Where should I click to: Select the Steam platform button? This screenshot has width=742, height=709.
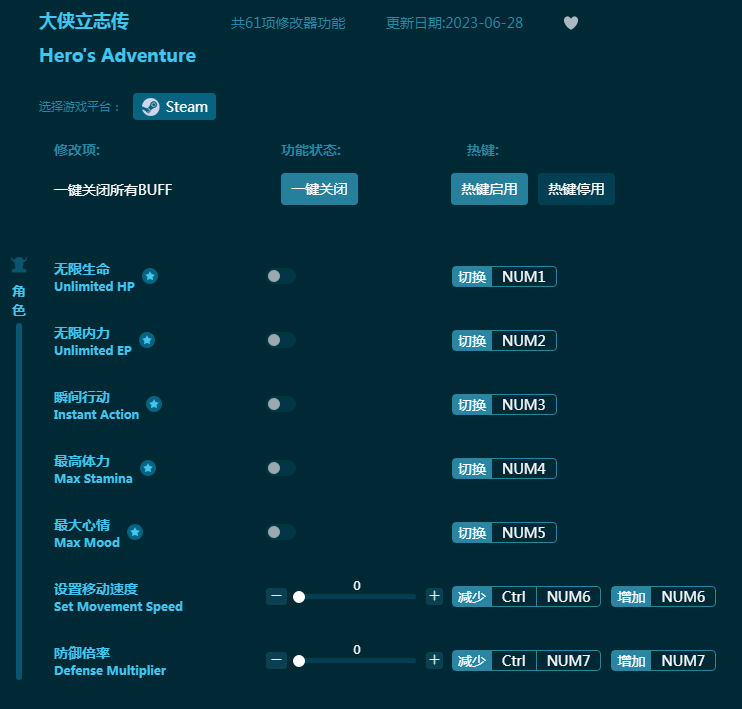pyautogui.click(x=174, y=106)
